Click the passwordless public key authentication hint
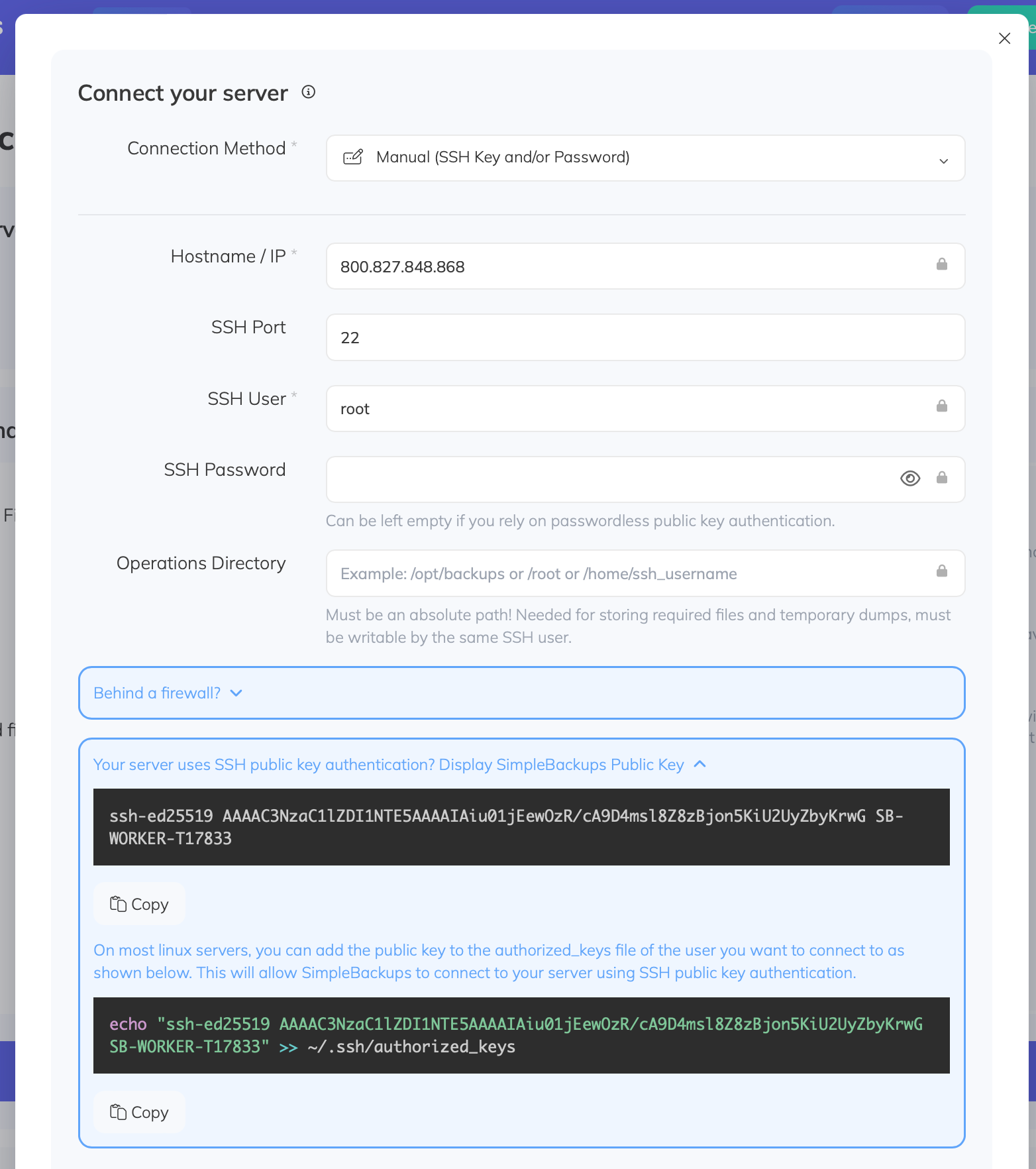Viewport: 1036px width, 1169px height. [x=580, y=521]
